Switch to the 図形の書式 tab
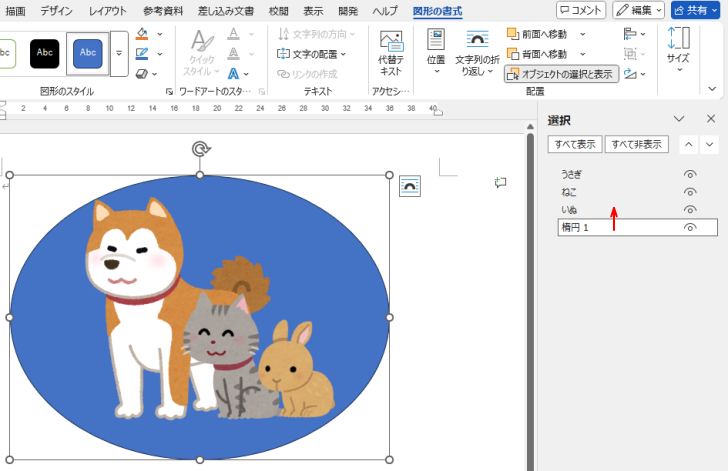 click(x=438, y=11)
